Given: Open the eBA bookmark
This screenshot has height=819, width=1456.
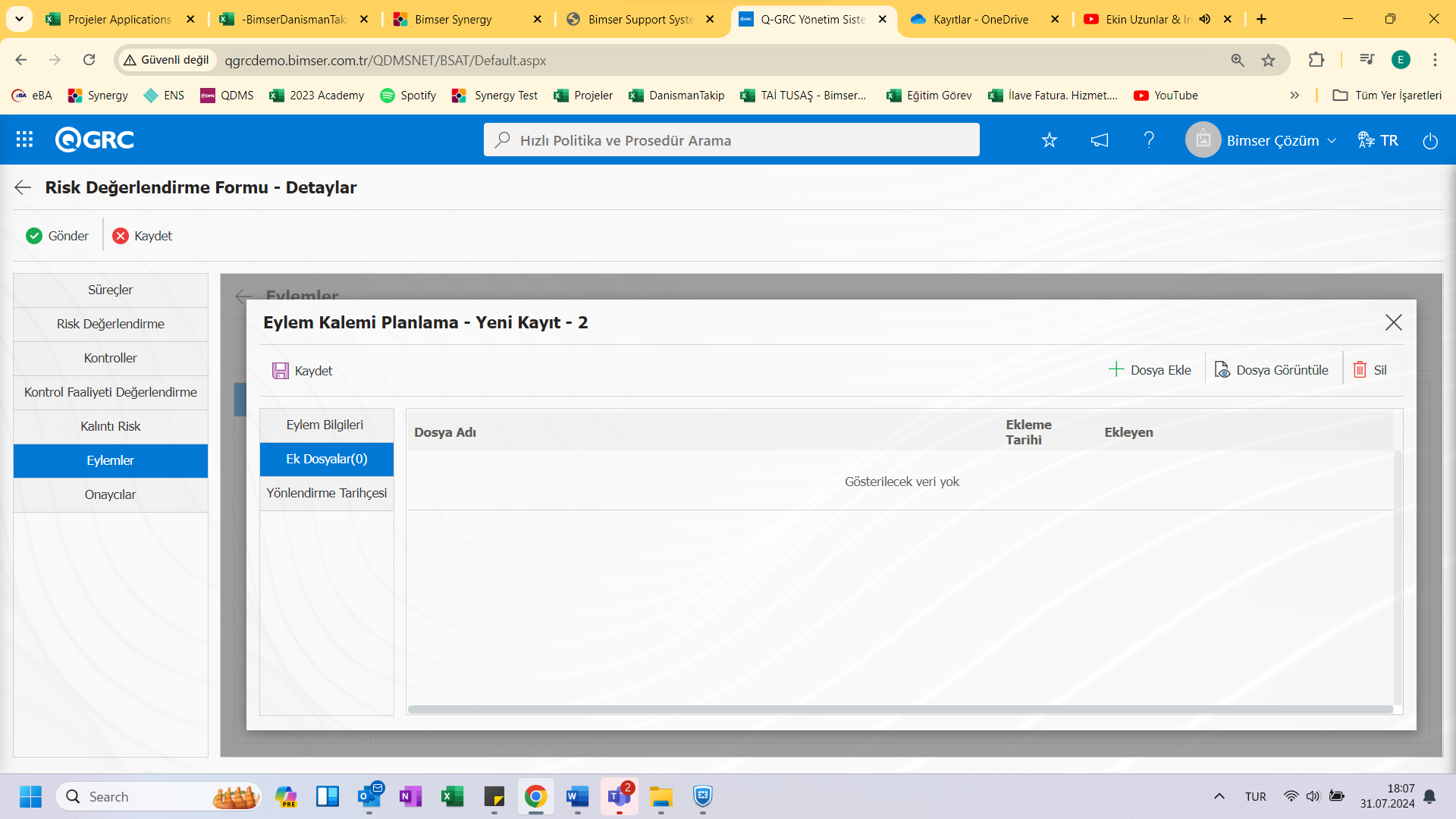Looking at the screenshot, I should point(32,96).
